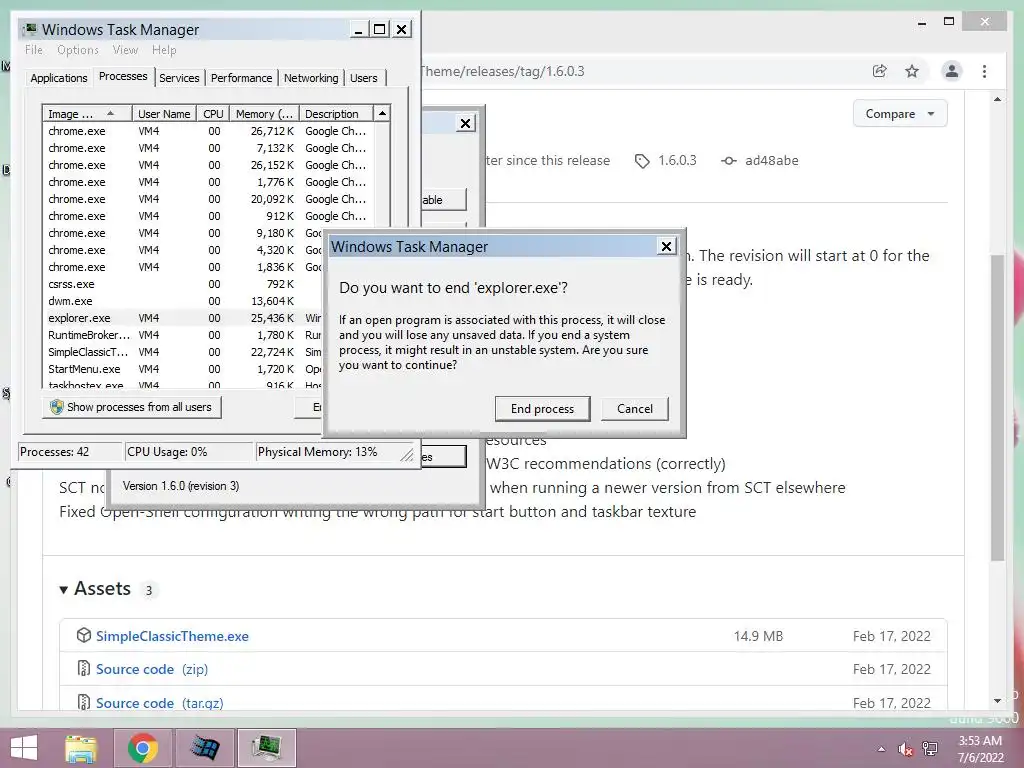
Task: Switch to Chrome on taskbar
Action: point(142,748)
